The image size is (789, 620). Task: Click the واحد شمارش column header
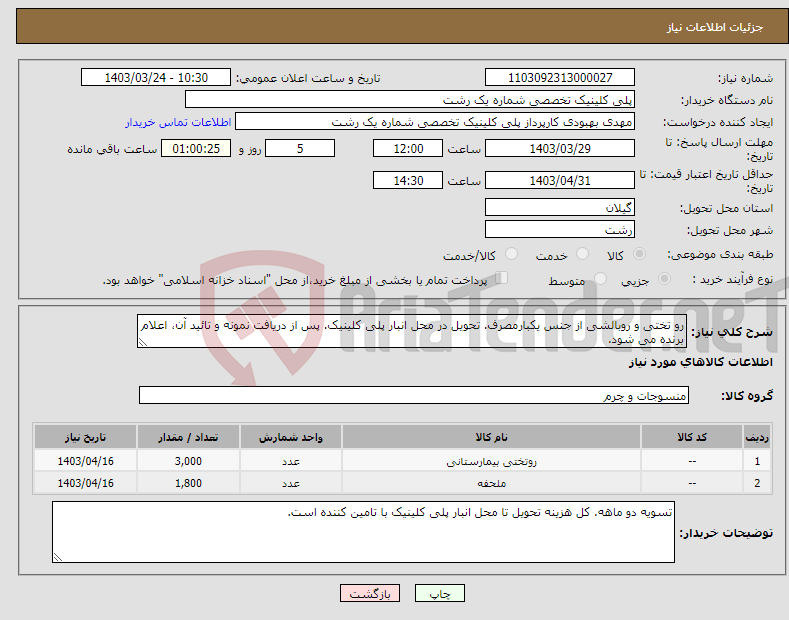click(291, 437)
